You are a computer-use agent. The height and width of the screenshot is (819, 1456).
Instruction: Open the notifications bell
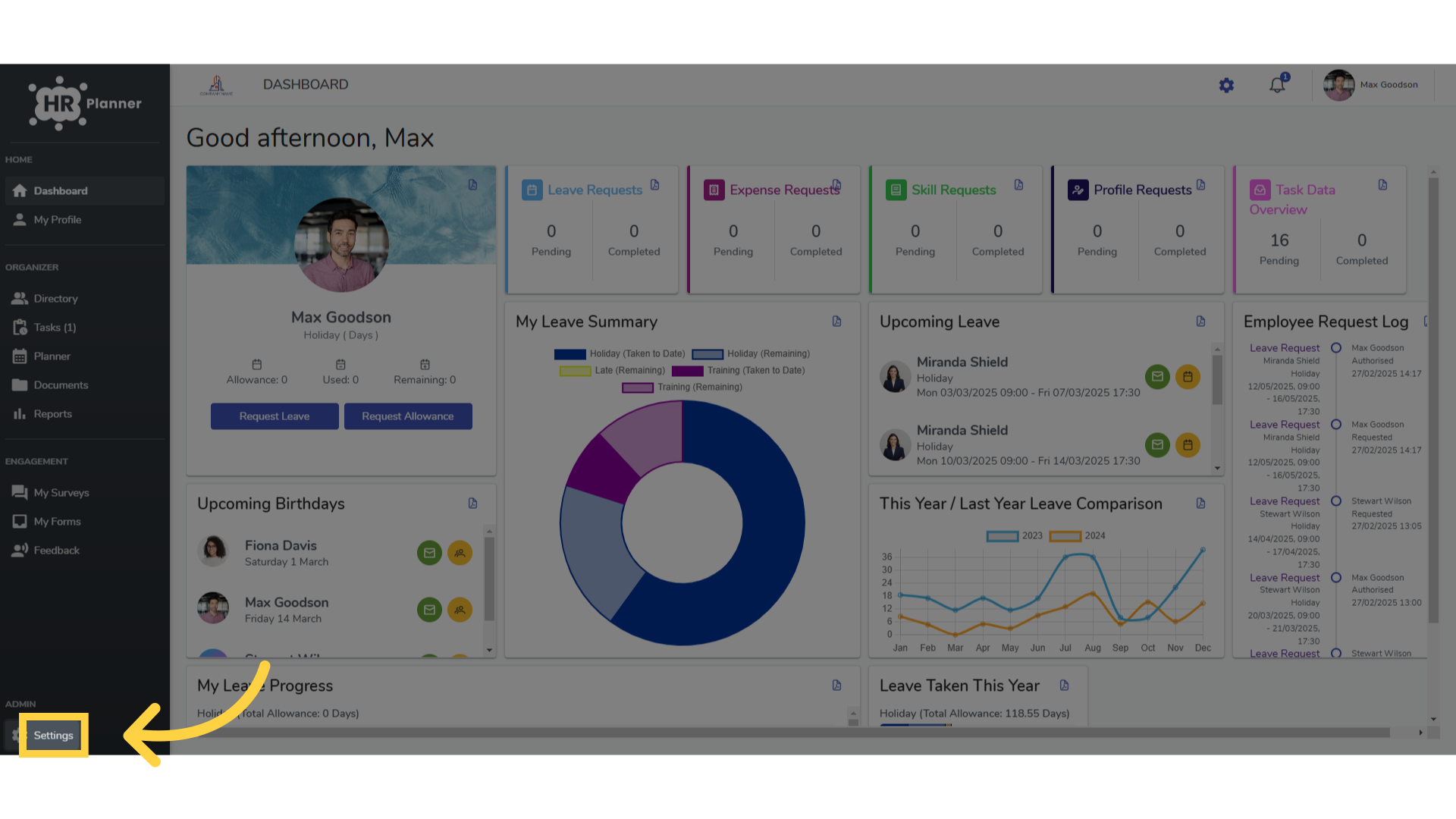click(x=1278, y=85)
